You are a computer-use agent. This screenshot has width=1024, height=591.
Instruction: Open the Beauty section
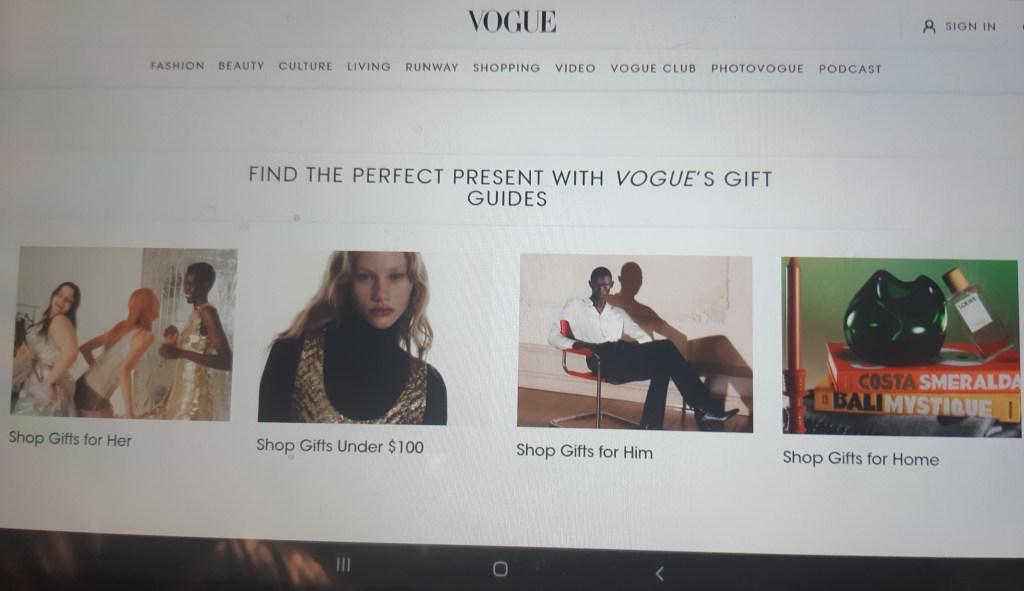click(x=241, y=66)
